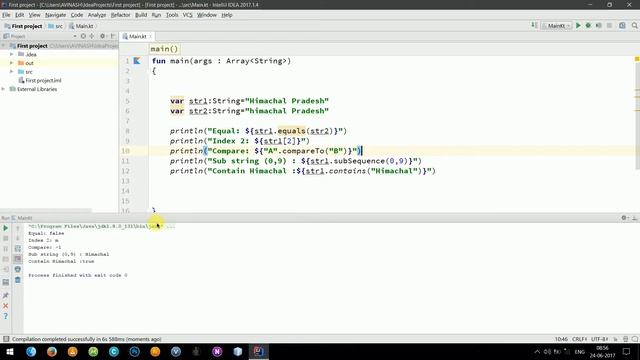Click the IntelliJ IDEA taskbar icon
The image size is (640, 360).
point(258,351)
